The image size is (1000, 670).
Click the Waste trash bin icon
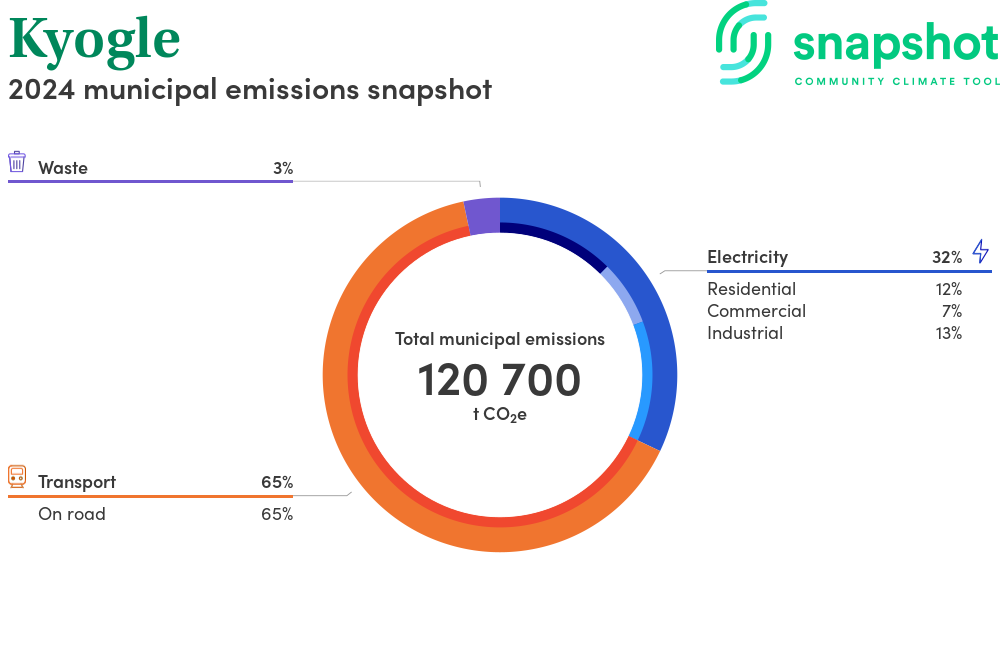[17, 162]
